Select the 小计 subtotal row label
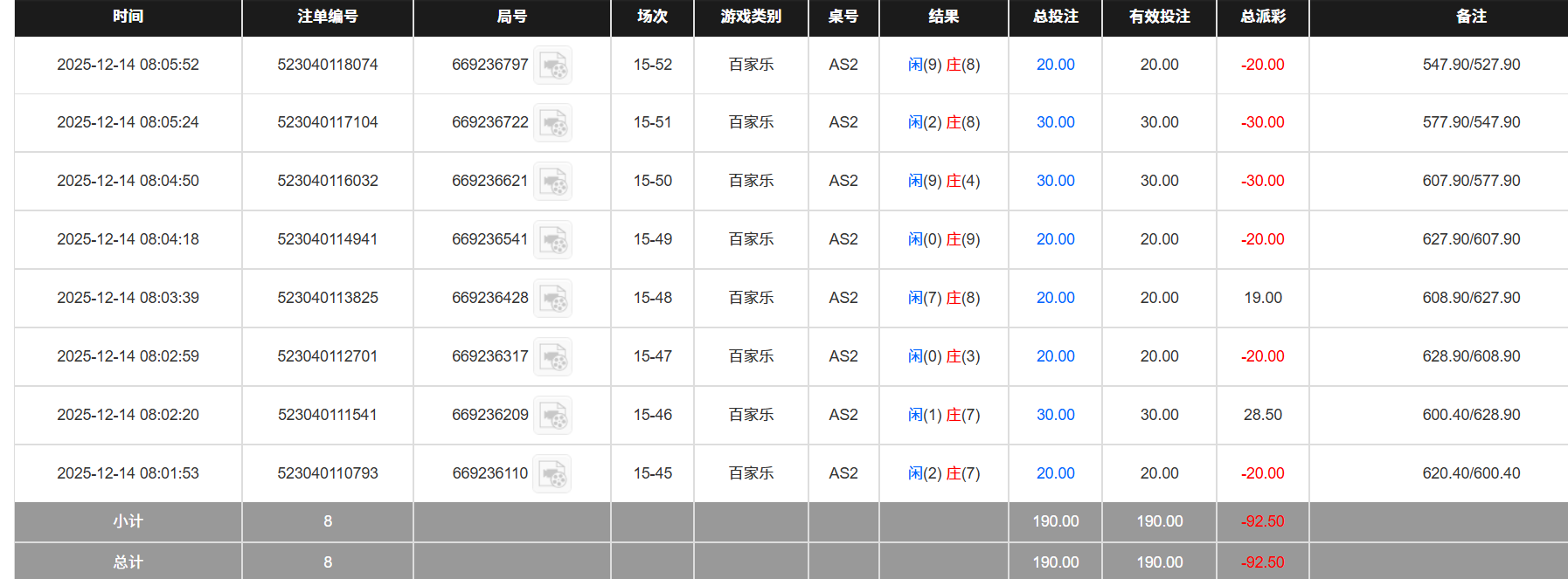The height and width of the screenshot is (579, 1568). click(x=128, y=521)
